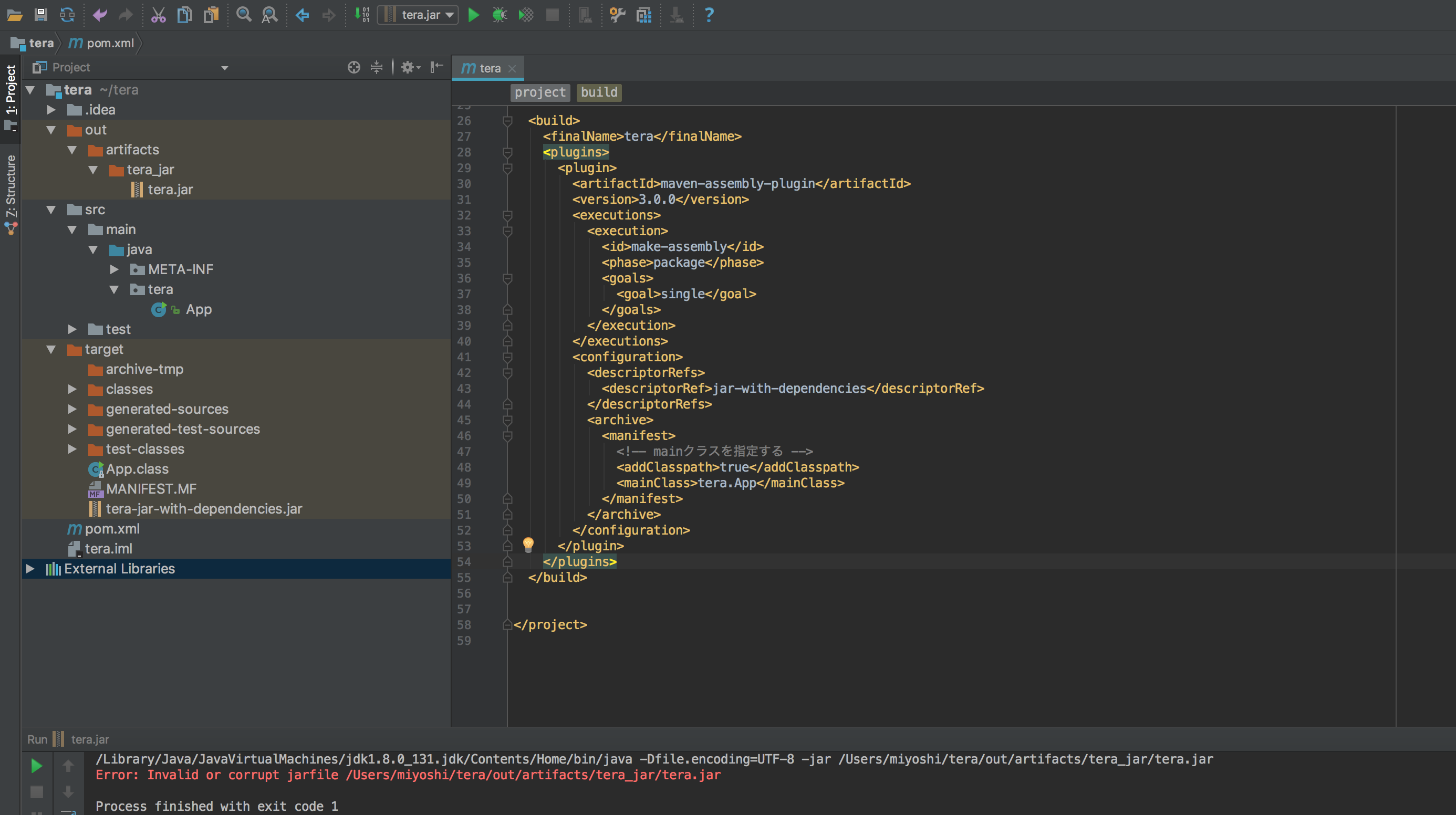Click the green Run button in toolbar

click(x=474, y=15)
